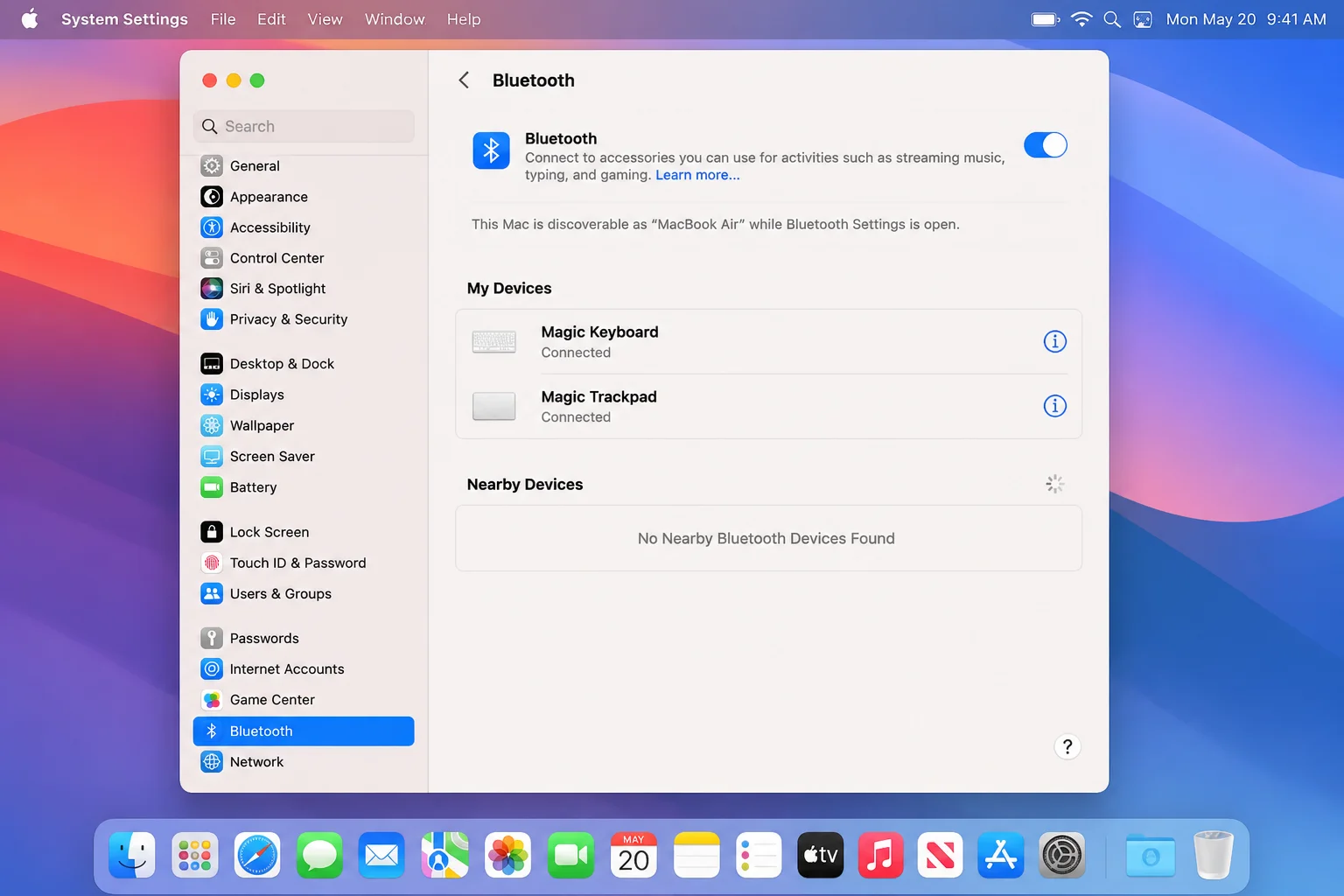
Task: Turn off the Bluetooth toggle switch
Action: pyautogui.click(x=1045, y=145)
